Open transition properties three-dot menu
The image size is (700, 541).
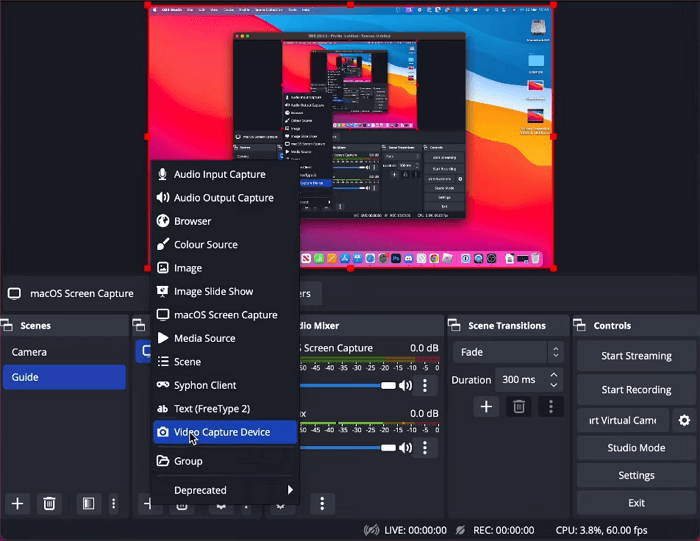(551, 407)
